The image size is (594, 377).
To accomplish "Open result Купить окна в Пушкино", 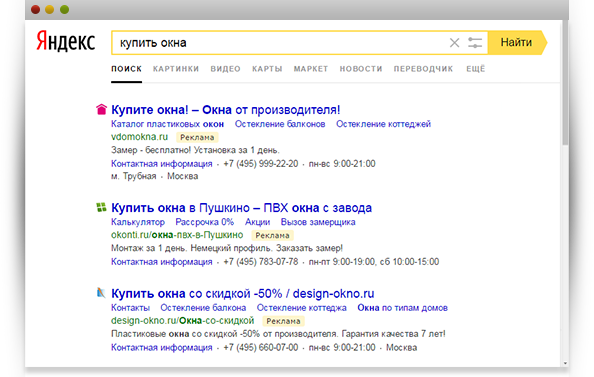I will click(x=241, y=208).
